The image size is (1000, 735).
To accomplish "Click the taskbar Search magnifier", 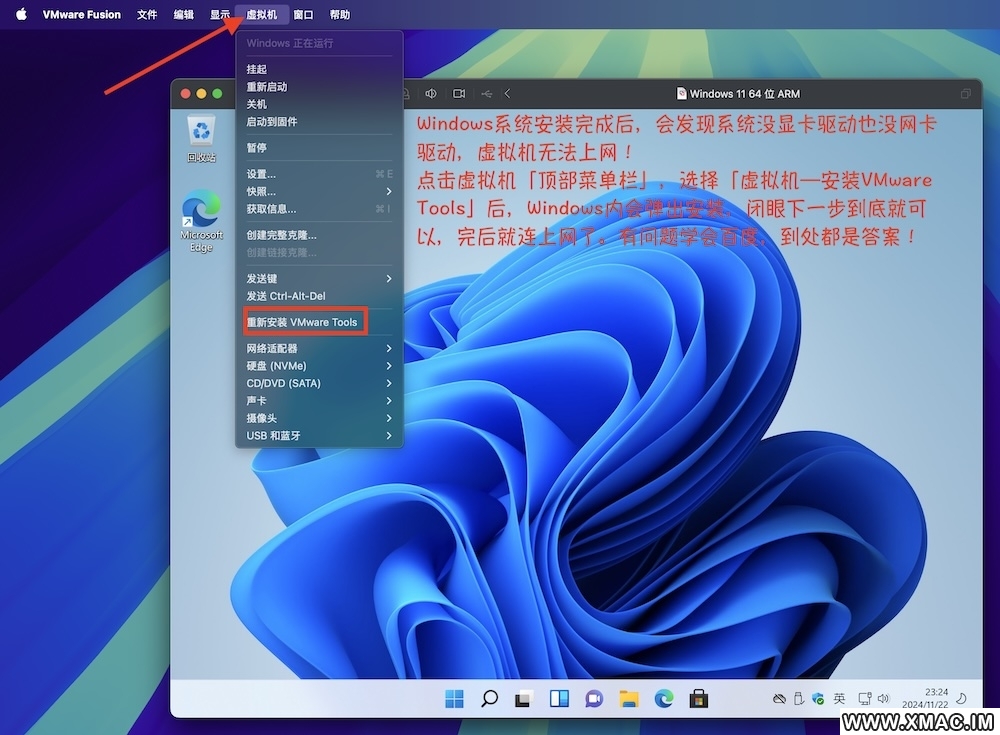I will coord(489,699).
